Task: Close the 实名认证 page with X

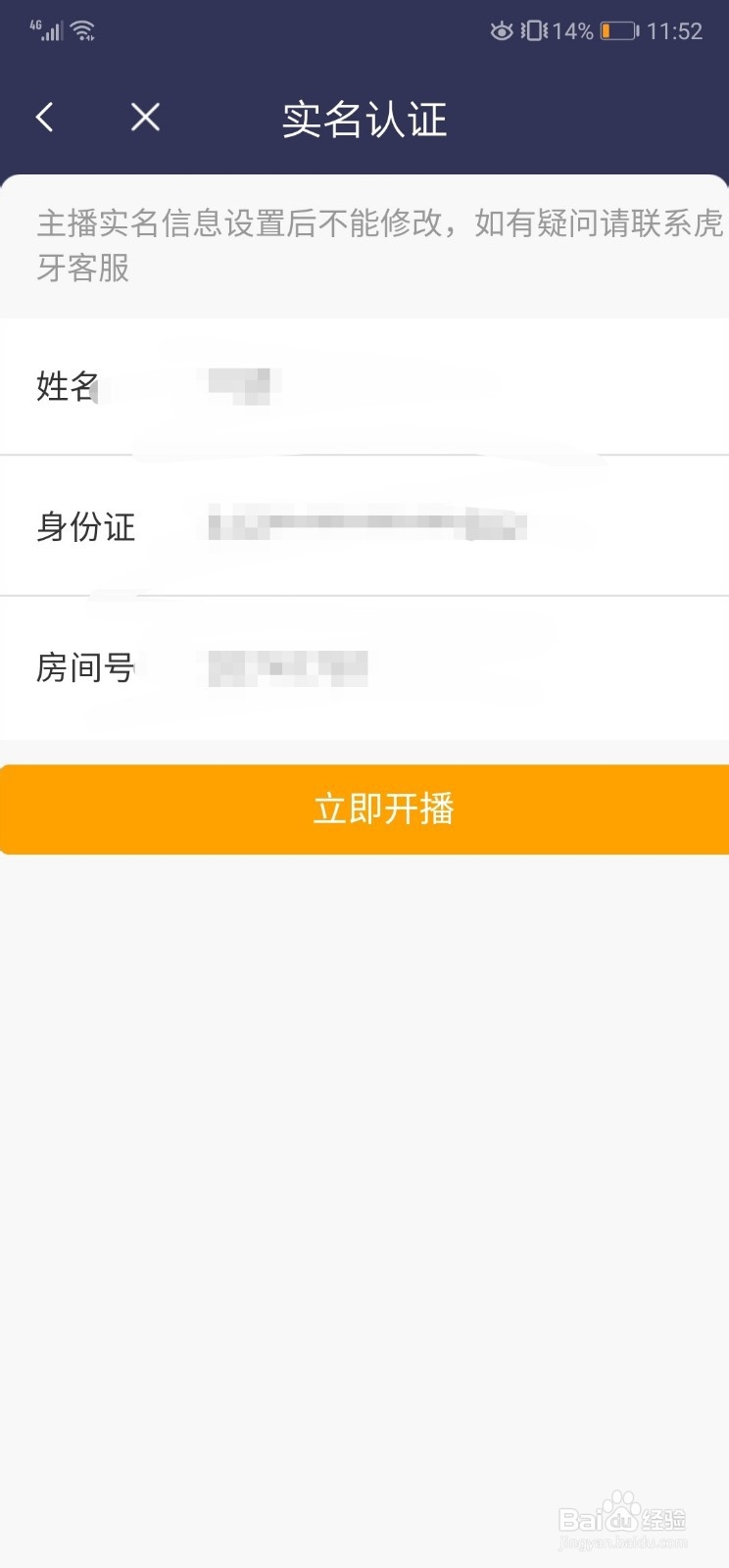Action: pos(145,118)
